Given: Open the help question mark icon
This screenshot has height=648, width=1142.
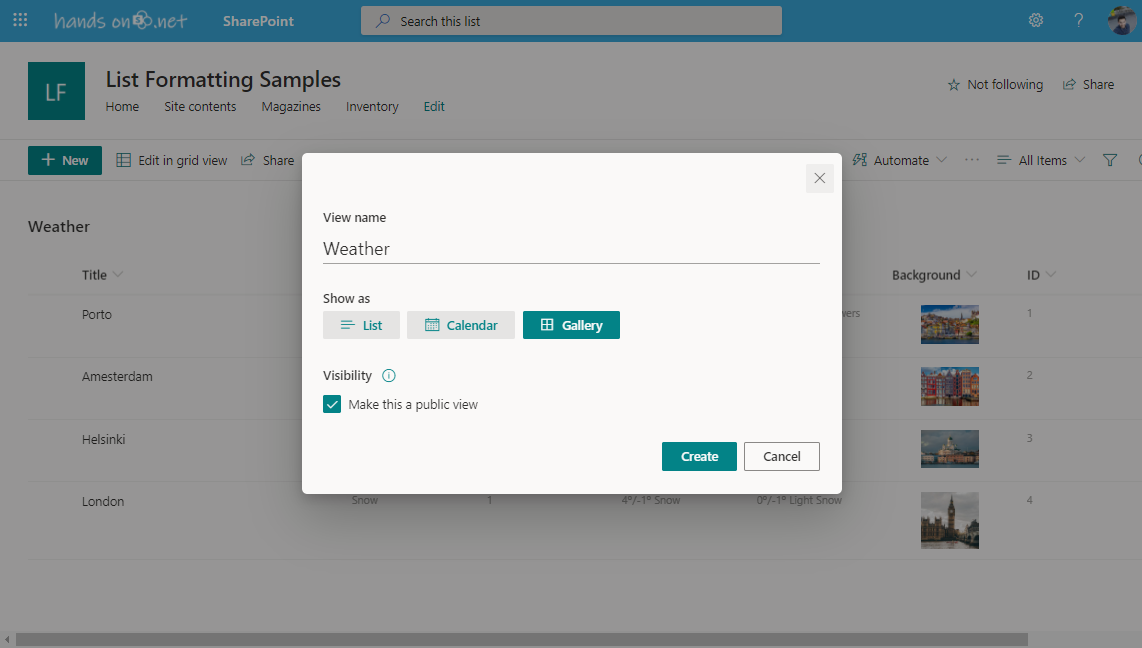Looking at the screenshot, I should pyautogui.click(x=1078, y=20).
